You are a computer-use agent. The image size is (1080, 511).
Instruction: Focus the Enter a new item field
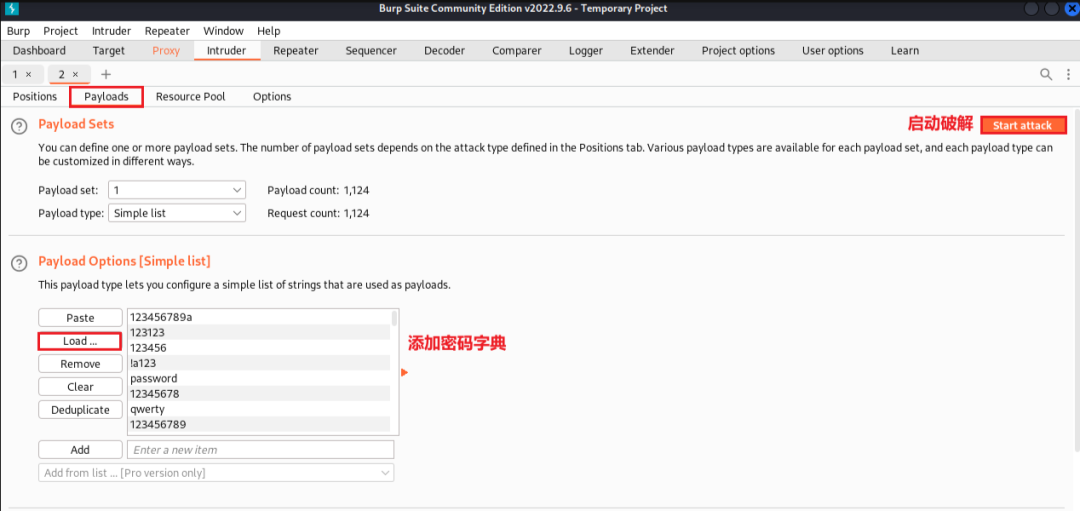(x=260, y=450)
